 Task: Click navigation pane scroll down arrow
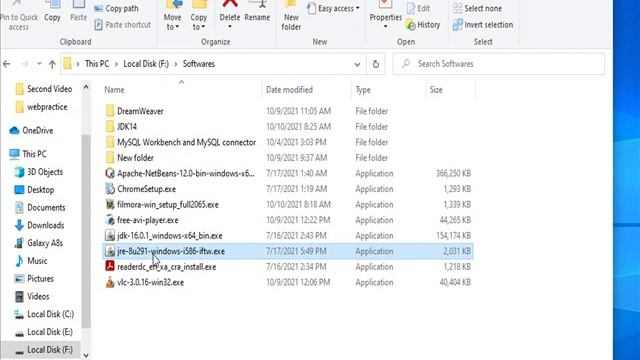[x=86, y=356]
